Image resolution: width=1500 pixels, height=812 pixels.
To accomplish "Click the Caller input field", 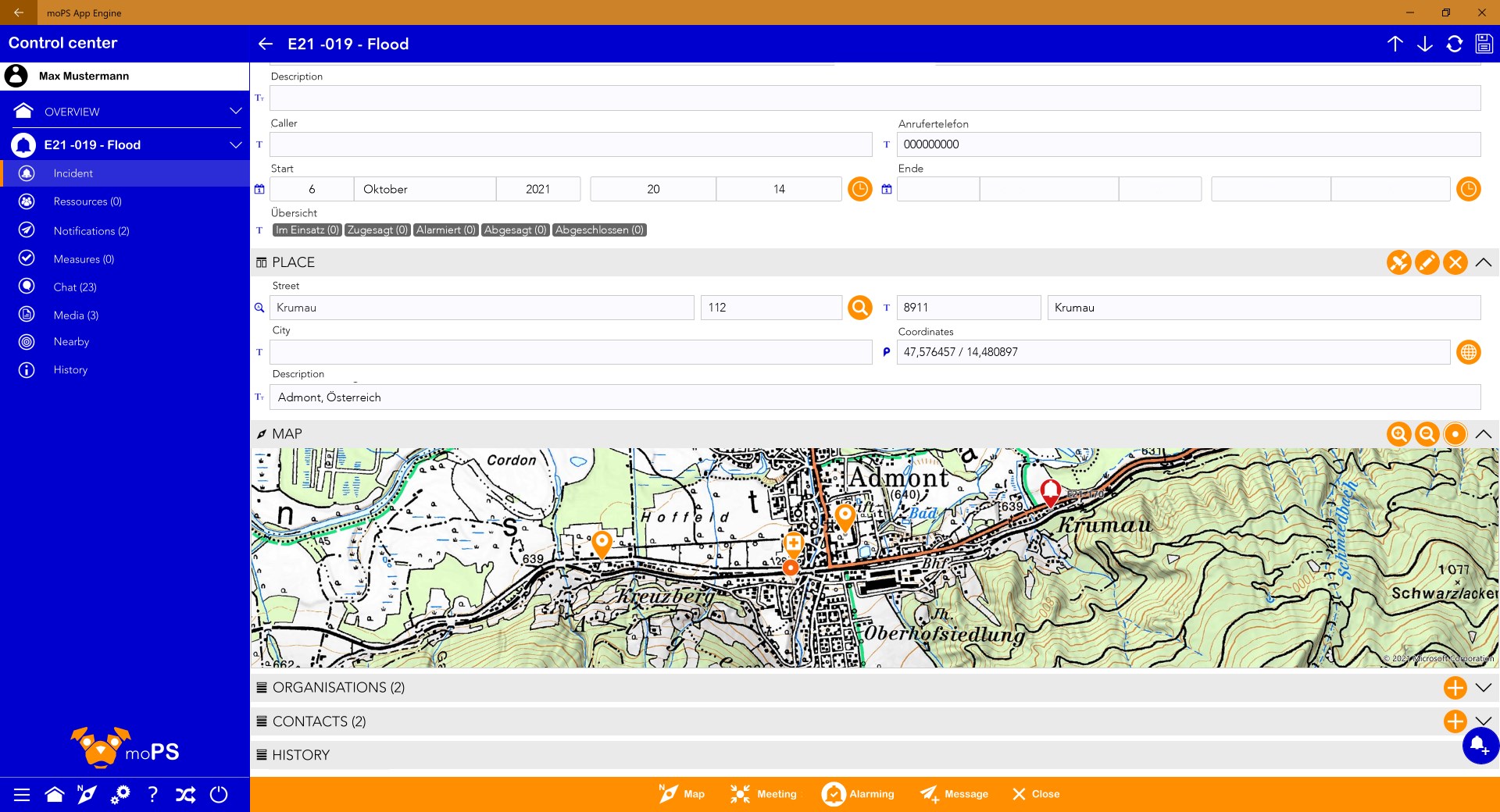I will [x=571, y=144].
